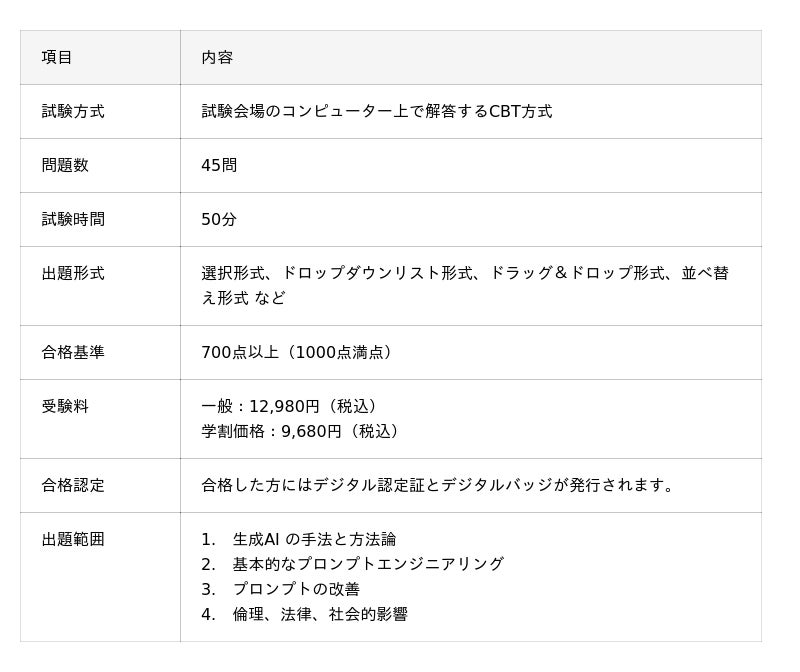Click the CBT方式 description text

pos(376,111)
